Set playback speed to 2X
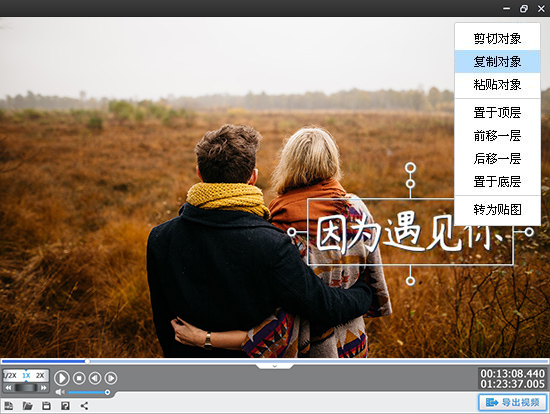550x414 pixels. 40,375
